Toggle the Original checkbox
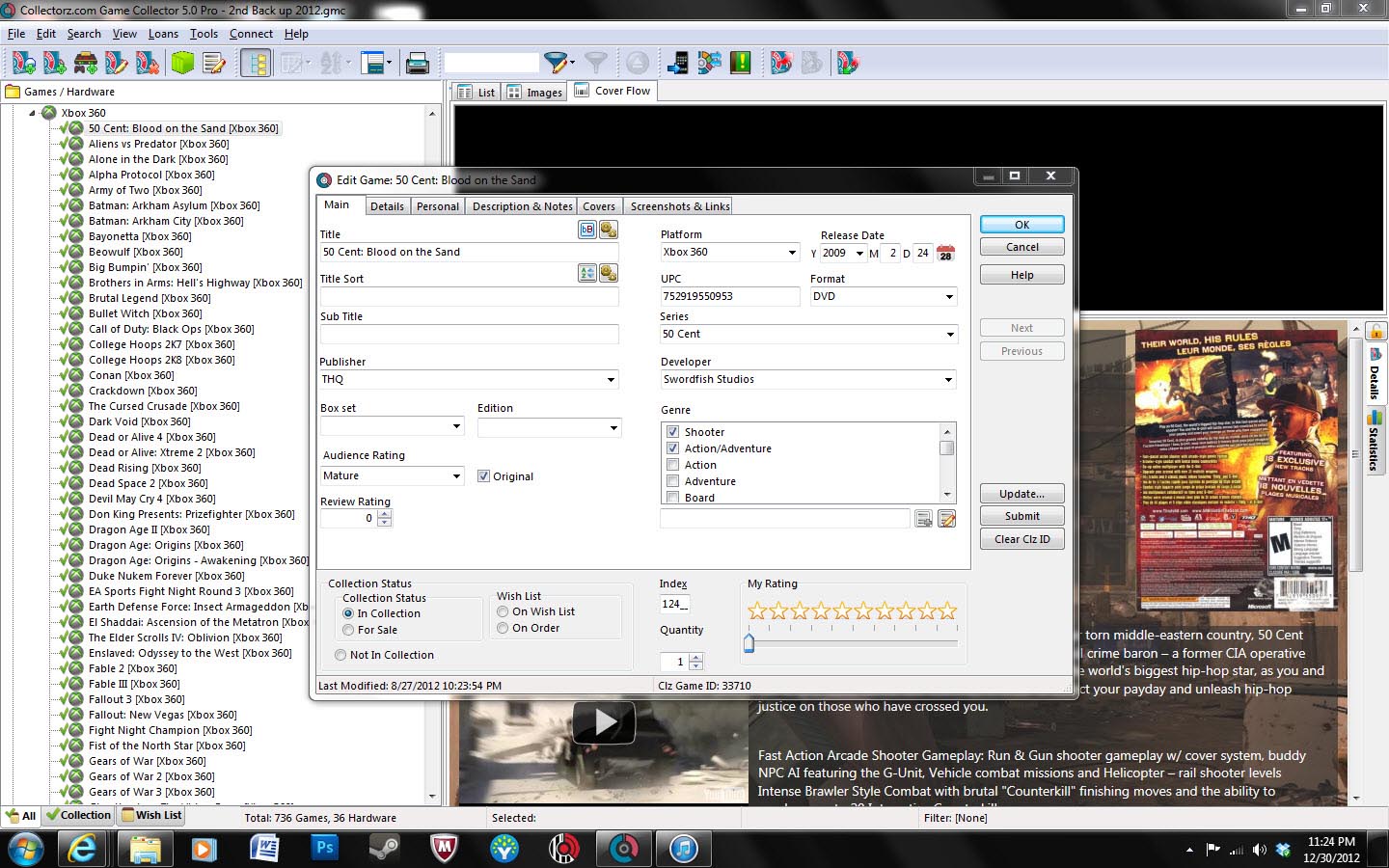1389x868 pixels. [x=484, y=476]
